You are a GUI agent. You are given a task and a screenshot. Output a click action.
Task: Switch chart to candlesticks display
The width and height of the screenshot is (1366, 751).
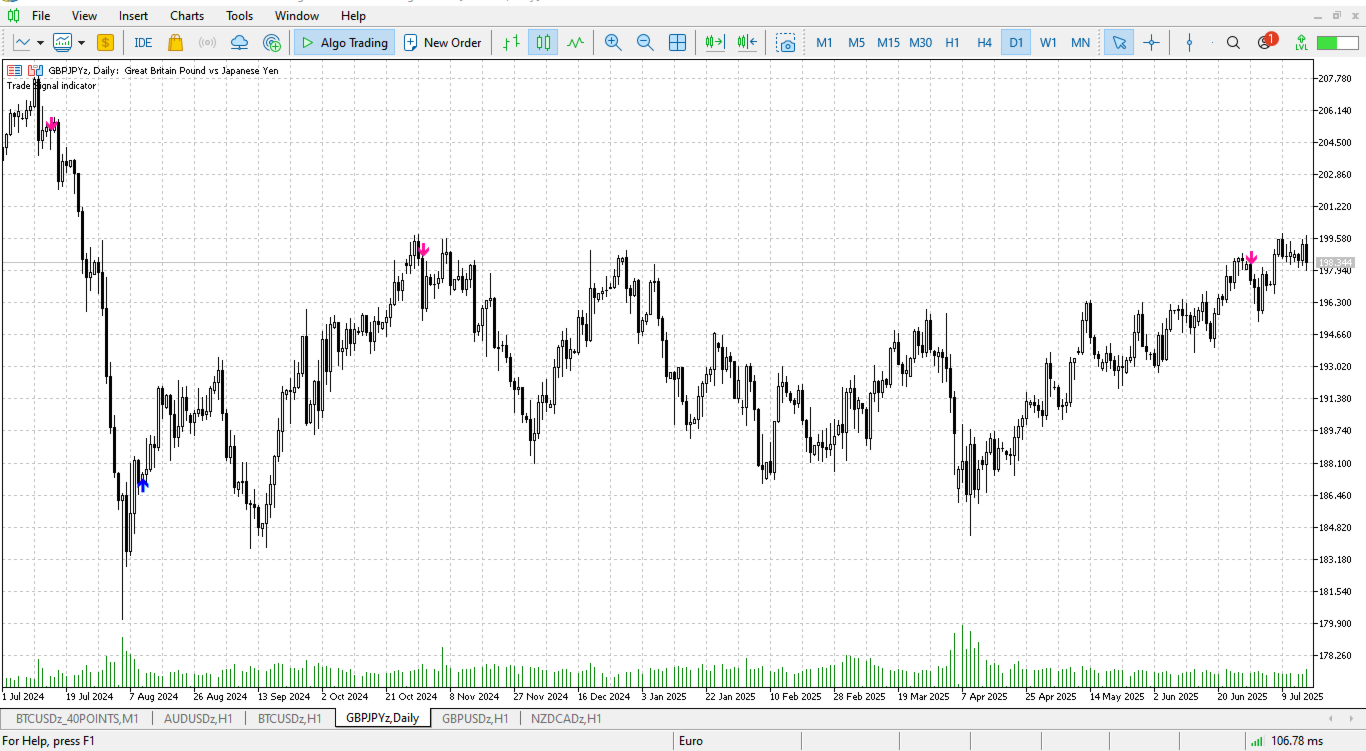pos(543,43)
